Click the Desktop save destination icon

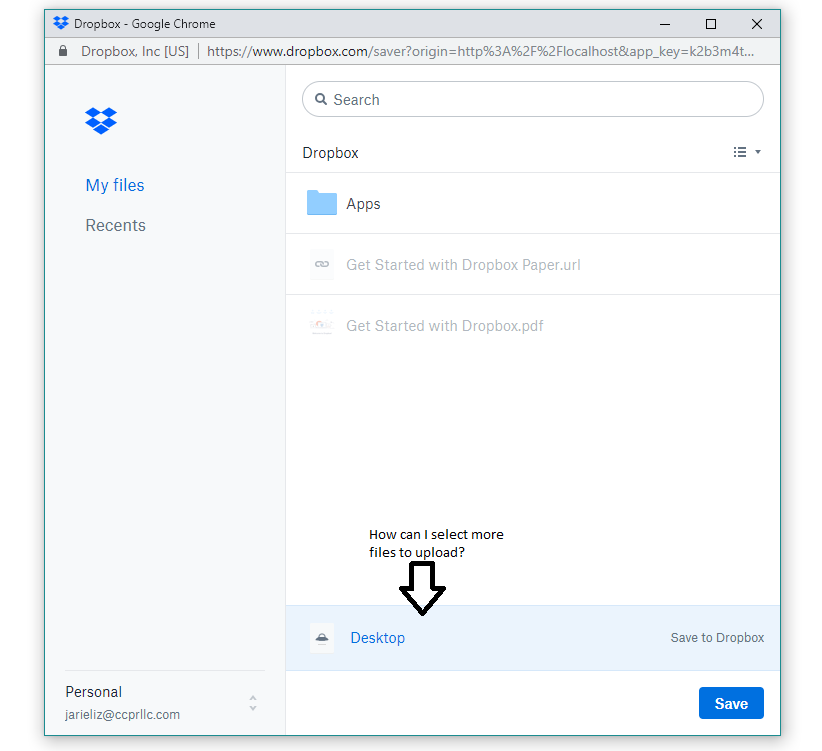[322, 637]
